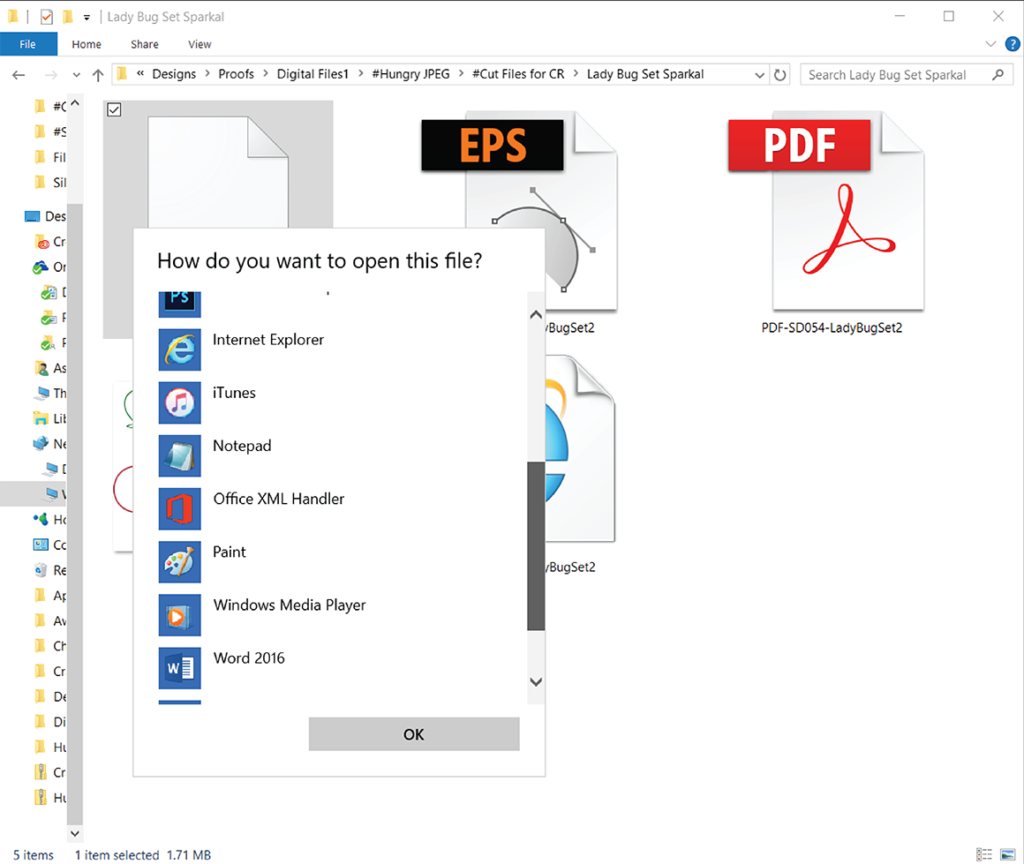
Task: Navigate to #Hungry JPEG breadcrumb
Action: [411, 74]
